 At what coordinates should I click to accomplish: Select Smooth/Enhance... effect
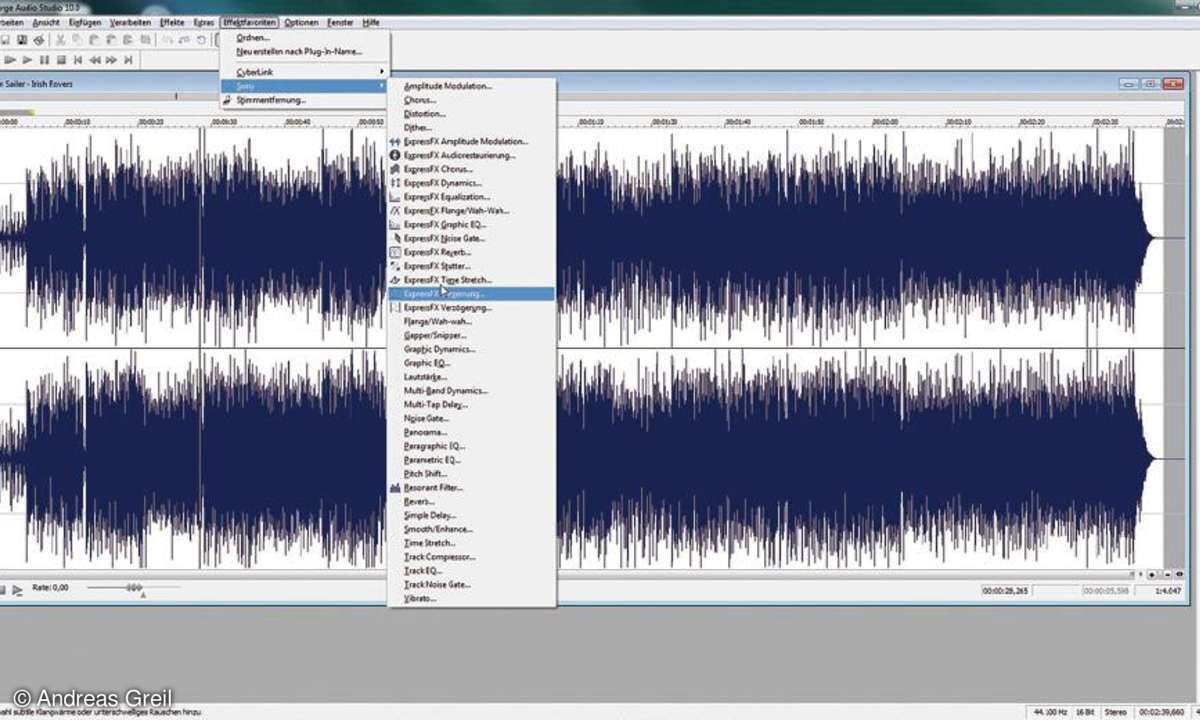[x=471, y=529]
